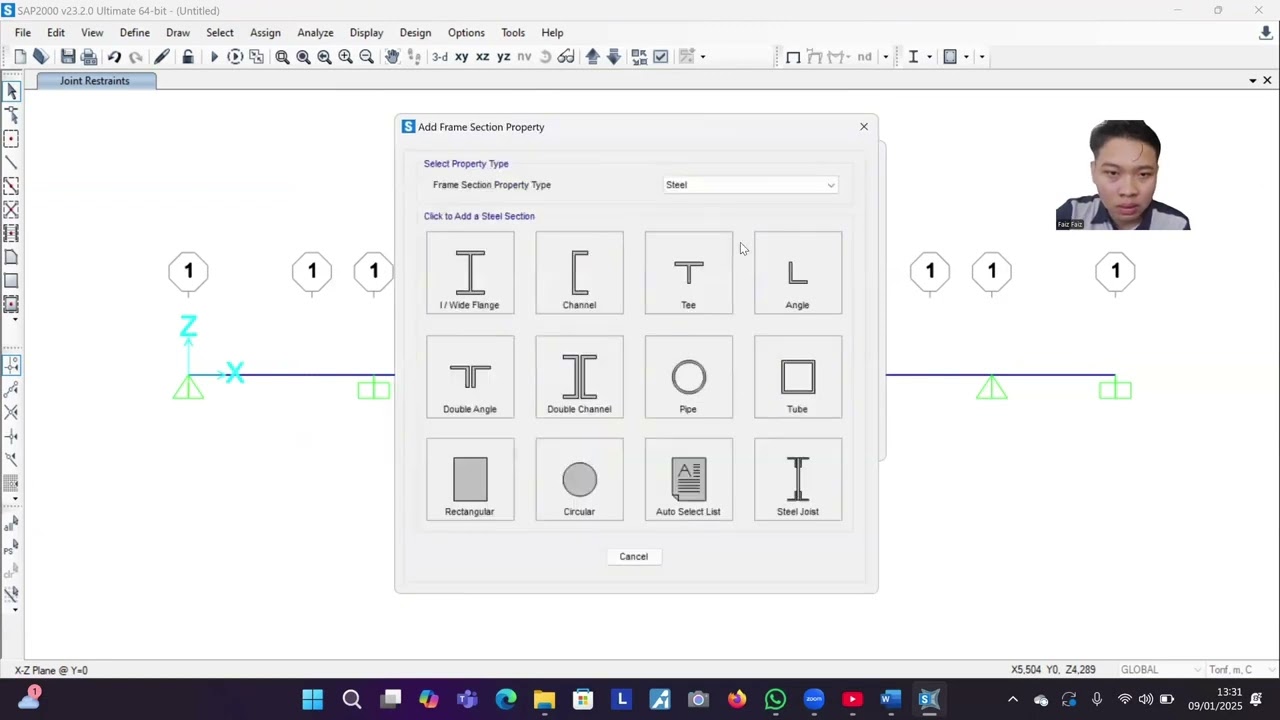Open the File menu
The height and width of the screenshot is (720, 1280).
22,33
